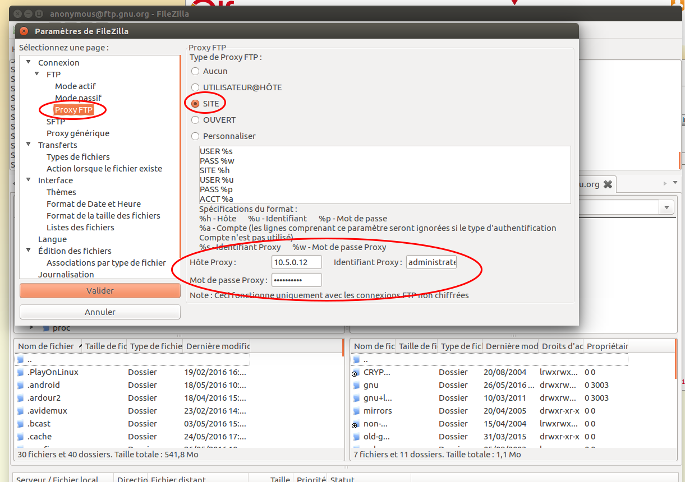Choose the UTILISATEUR@HÔTE proxy type
The height and width of the screenshot is (482, 685).
click(x=195, y=87)
